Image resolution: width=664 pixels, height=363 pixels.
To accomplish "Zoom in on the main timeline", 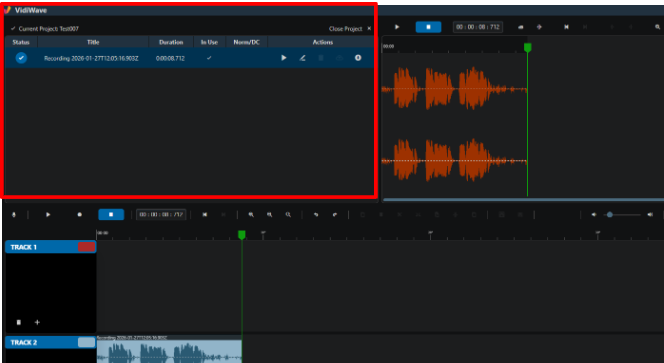I will click(251, 215).
